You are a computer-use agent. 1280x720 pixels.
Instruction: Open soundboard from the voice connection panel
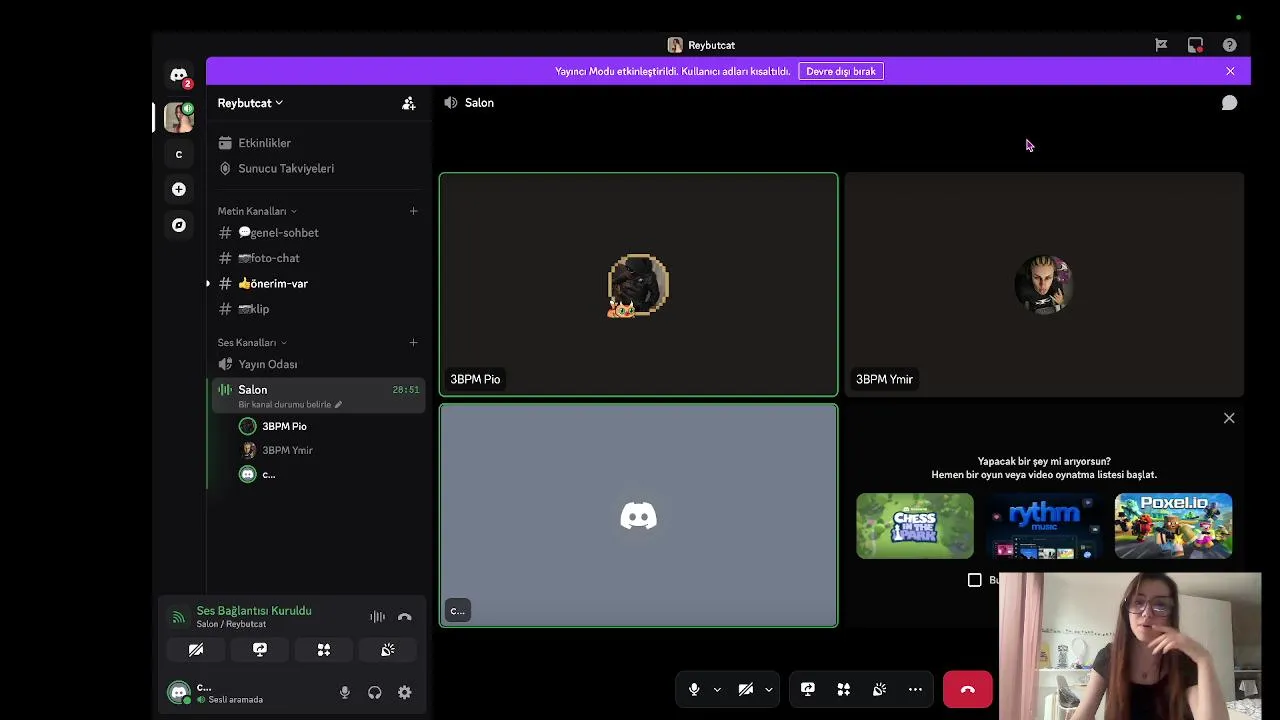pyautogui.click(x=388, y=650)
